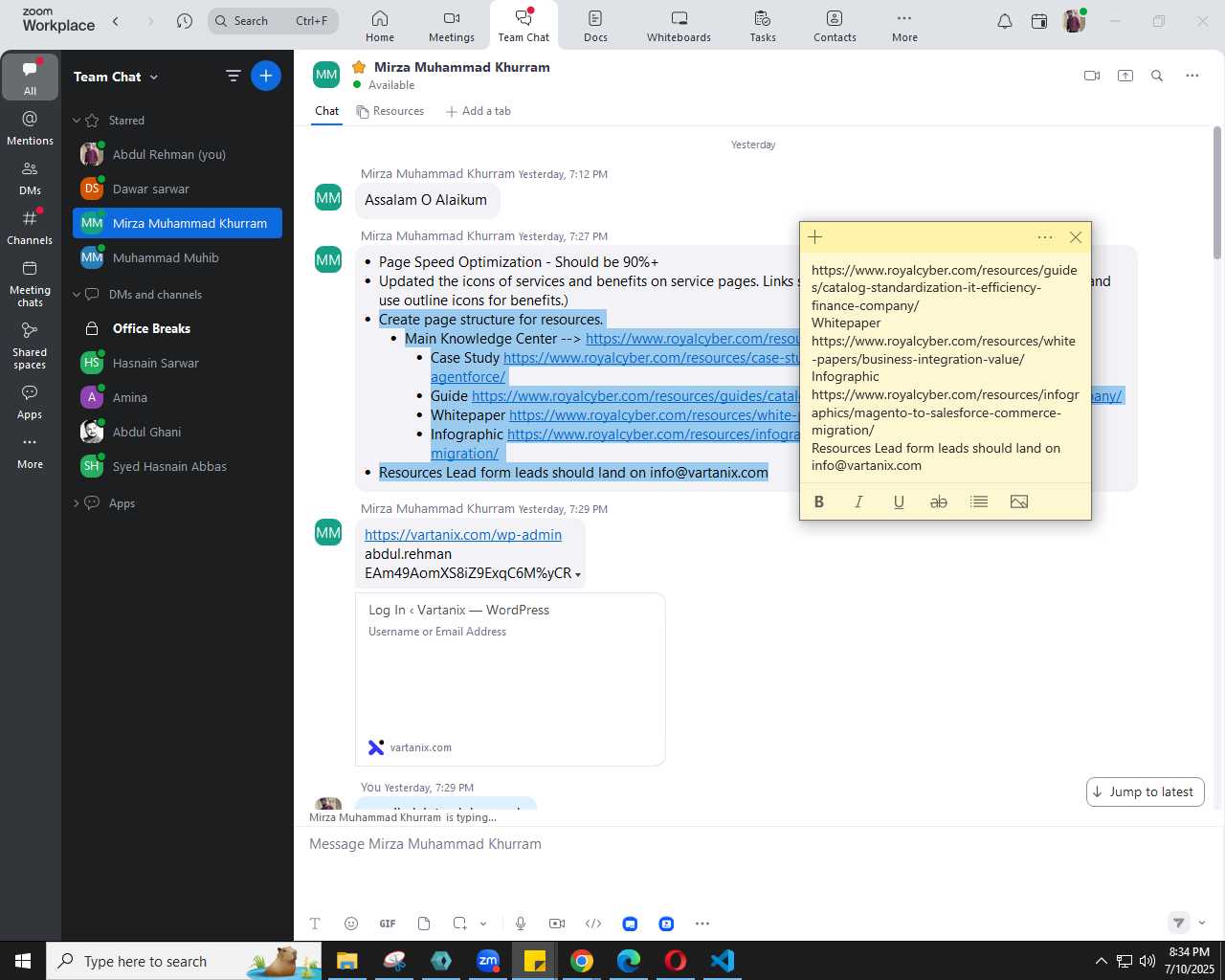Insert a code snippet

click(593, 924)
